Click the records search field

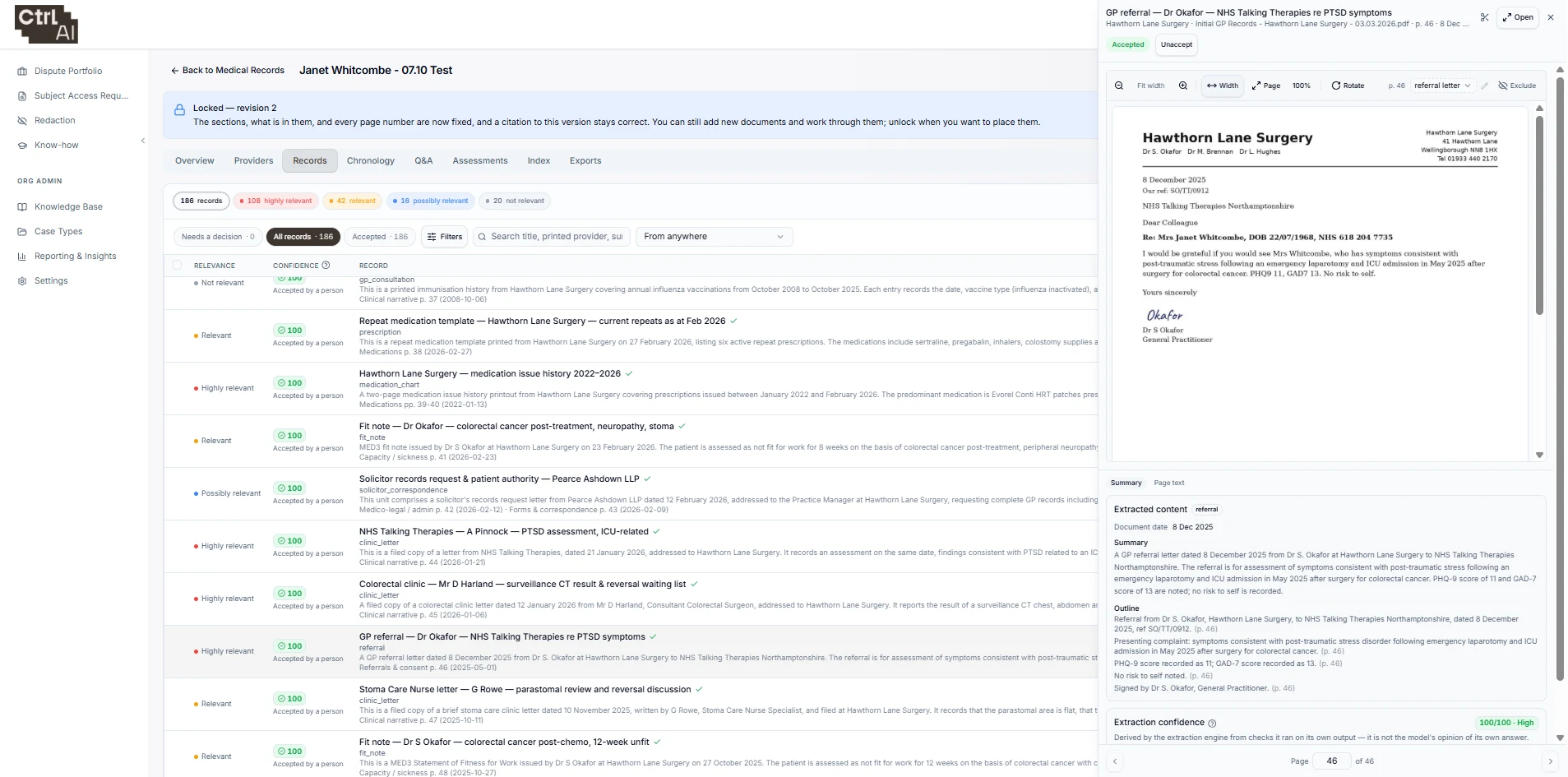click(x=552, y=237)
